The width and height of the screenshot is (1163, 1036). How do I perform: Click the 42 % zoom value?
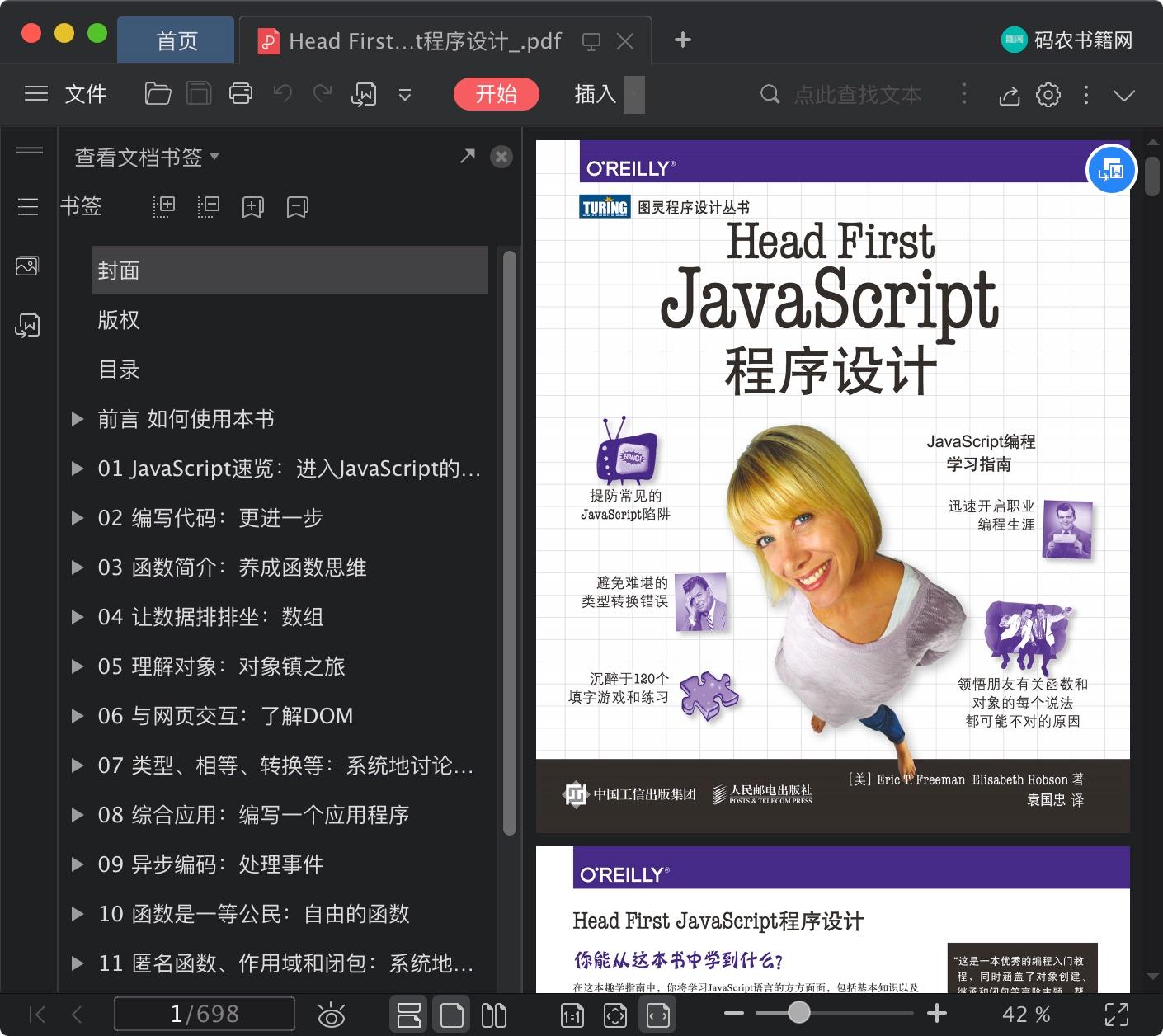pyautogui.click(x=1026, y=1014)
